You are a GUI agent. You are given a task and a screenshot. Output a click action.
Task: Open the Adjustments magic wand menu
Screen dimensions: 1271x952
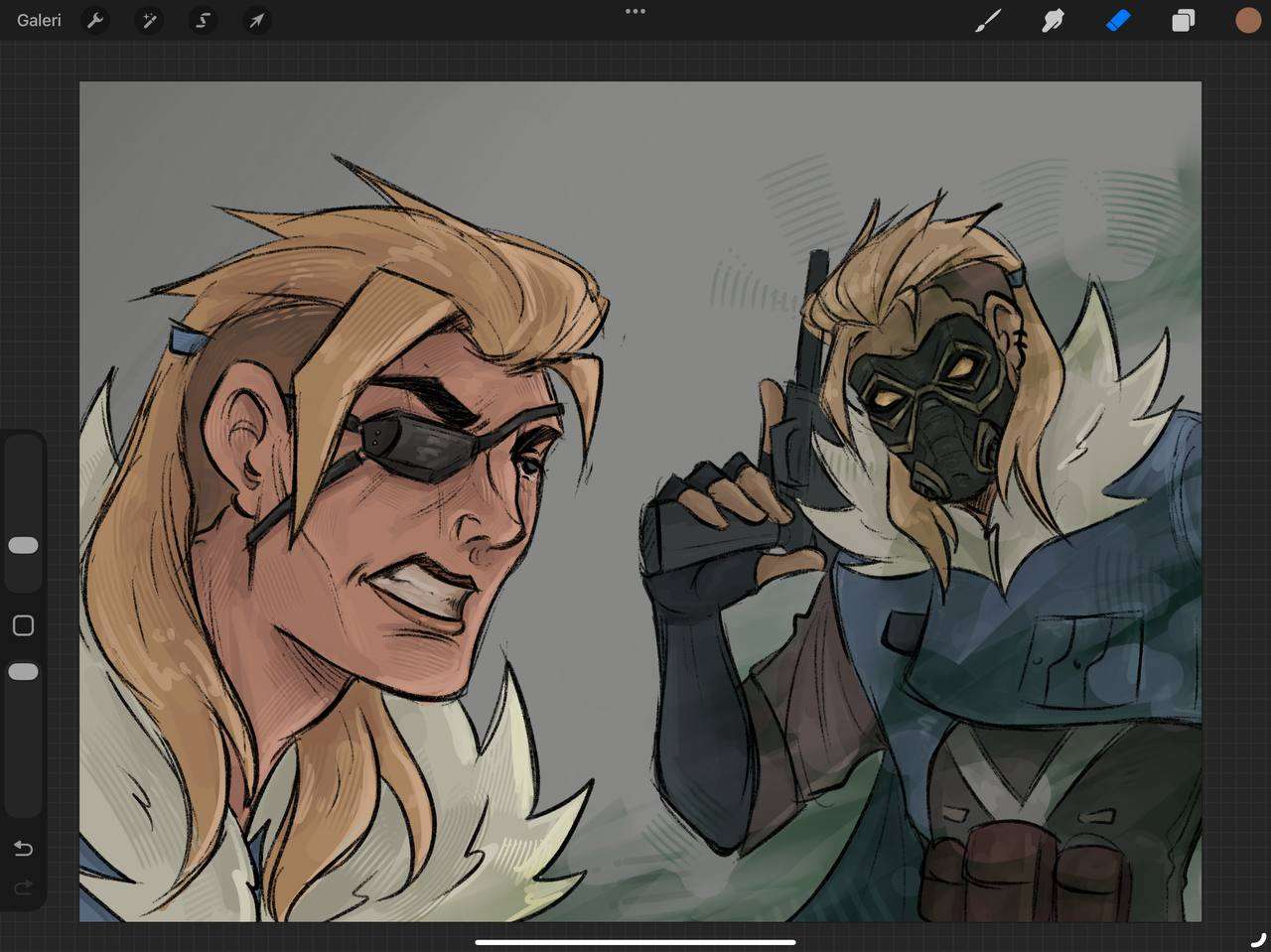[x=149, y=20]
